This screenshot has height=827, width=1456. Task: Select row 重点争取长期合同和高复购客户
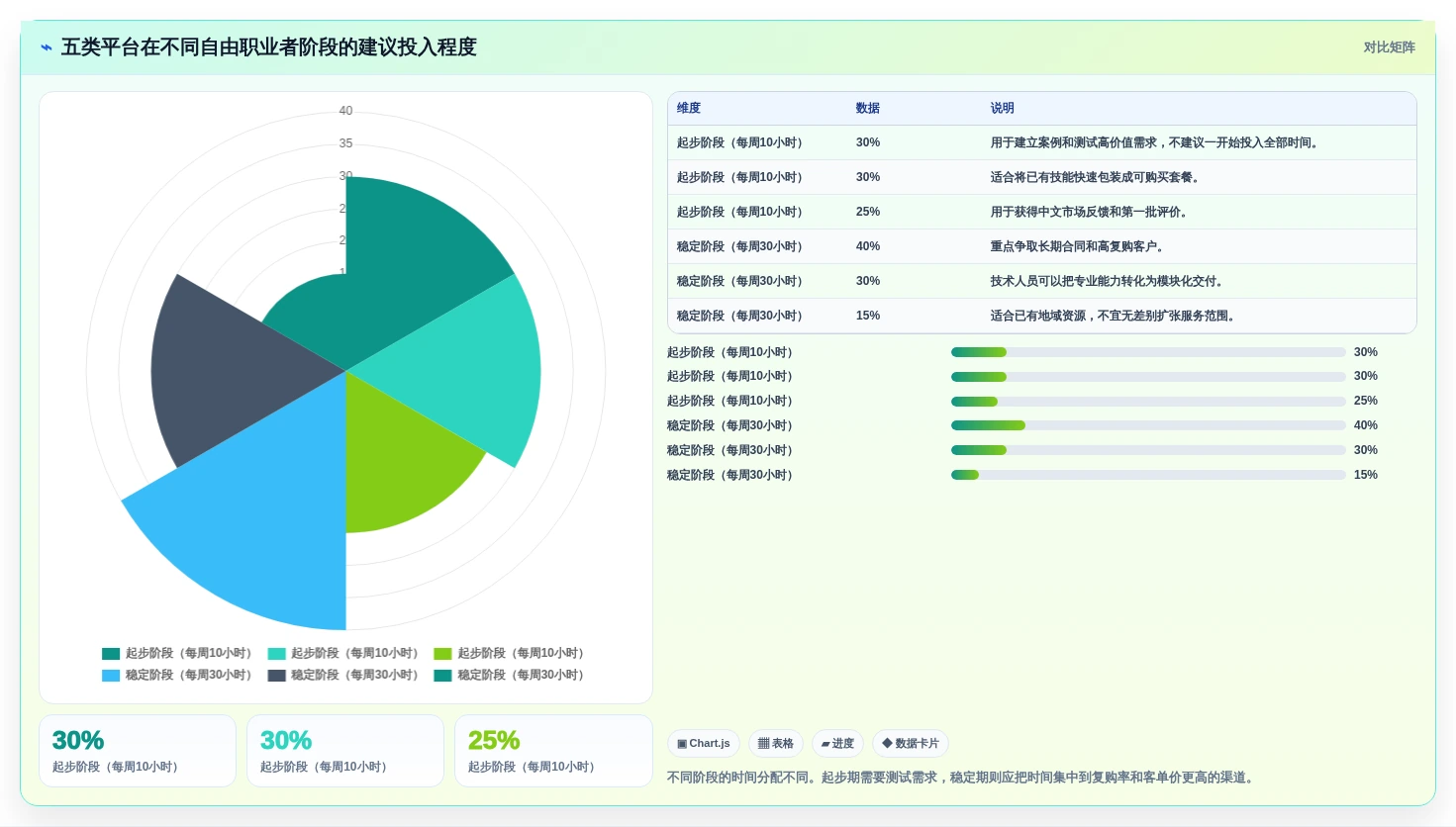click(x=1042, y=246)
